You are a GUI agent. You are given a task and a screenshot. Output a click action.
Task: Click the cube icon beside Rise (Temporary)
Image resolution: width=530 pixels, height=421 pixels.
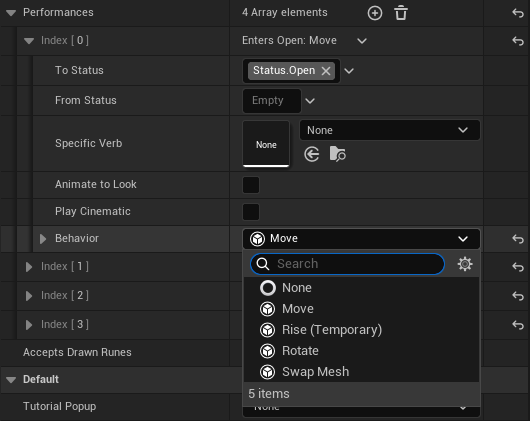pyautogui.click(x=267, y=330)
